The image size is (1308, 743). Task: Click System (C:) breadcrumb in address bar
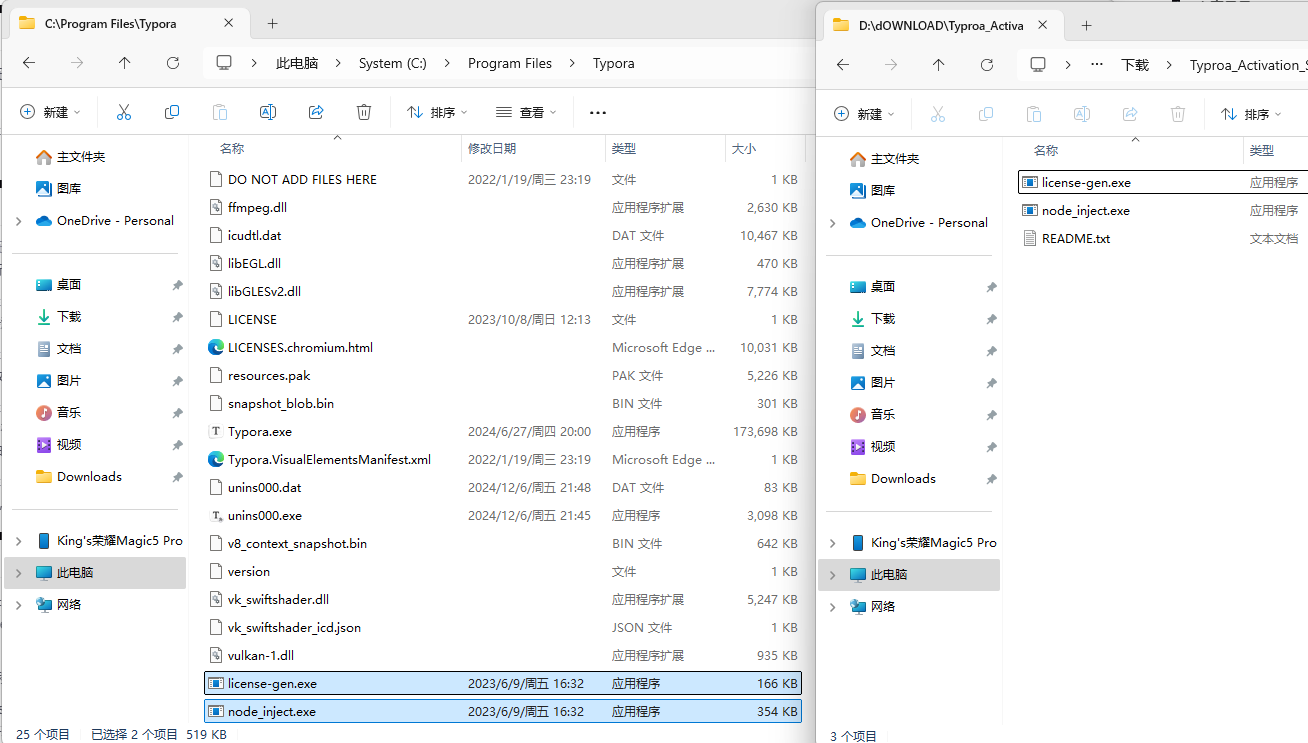393,63
